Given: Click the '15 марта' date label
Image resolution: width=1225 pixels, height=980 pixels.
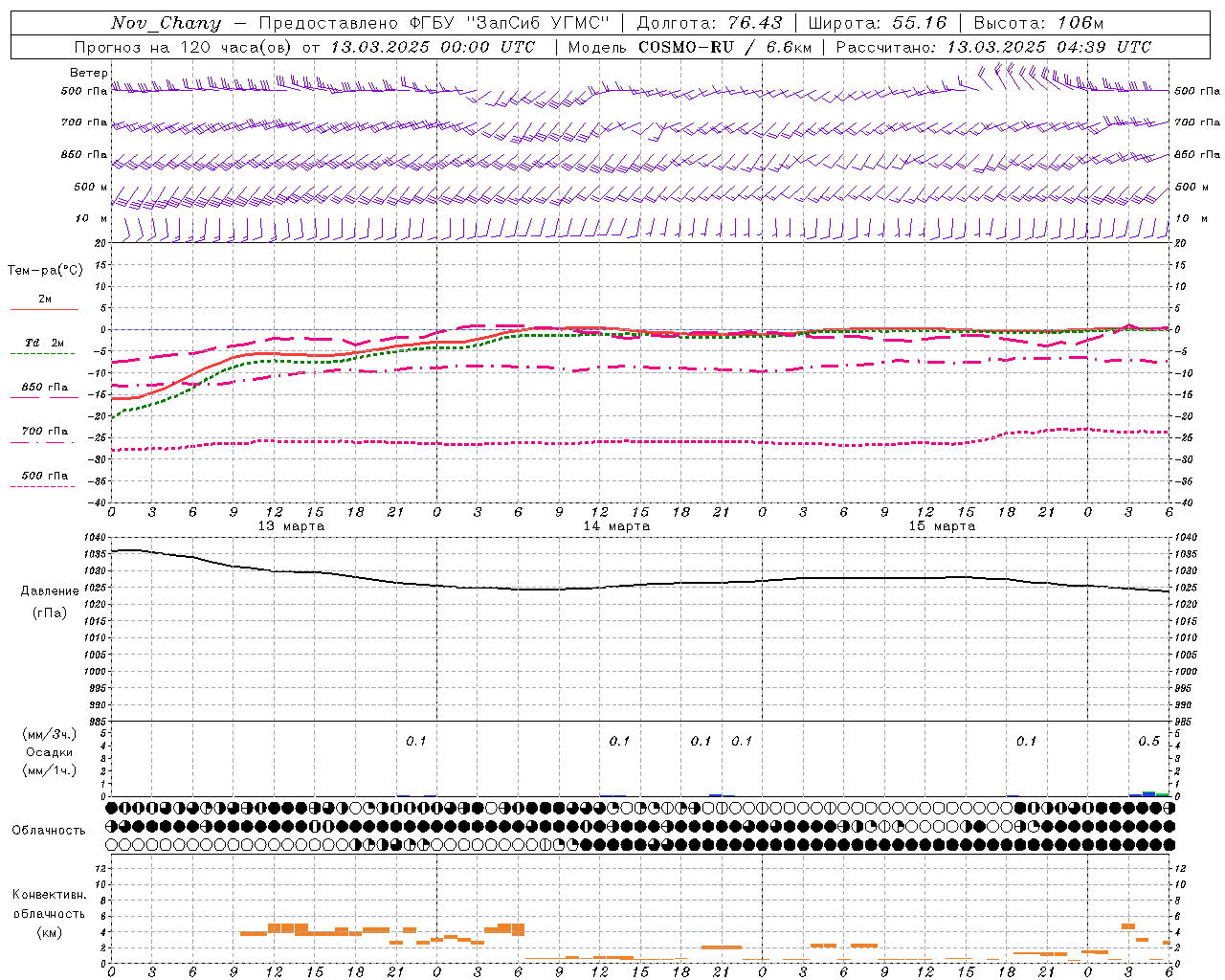Looking at the screenshot, I should (942, 526).
